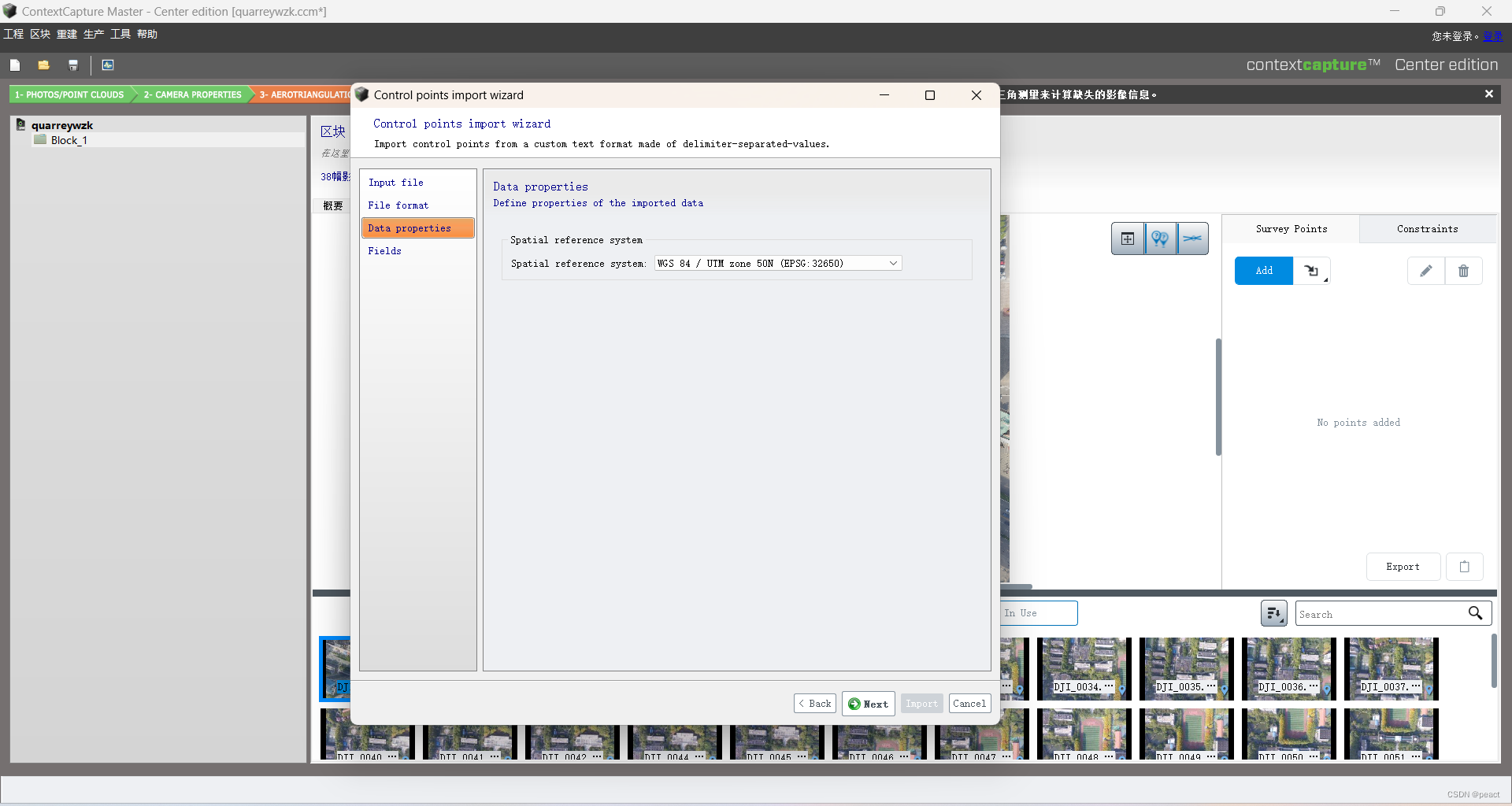This screenshot has width=1512, height=806.
Task: Activate the survey points locator tool
Action: 1161,238
